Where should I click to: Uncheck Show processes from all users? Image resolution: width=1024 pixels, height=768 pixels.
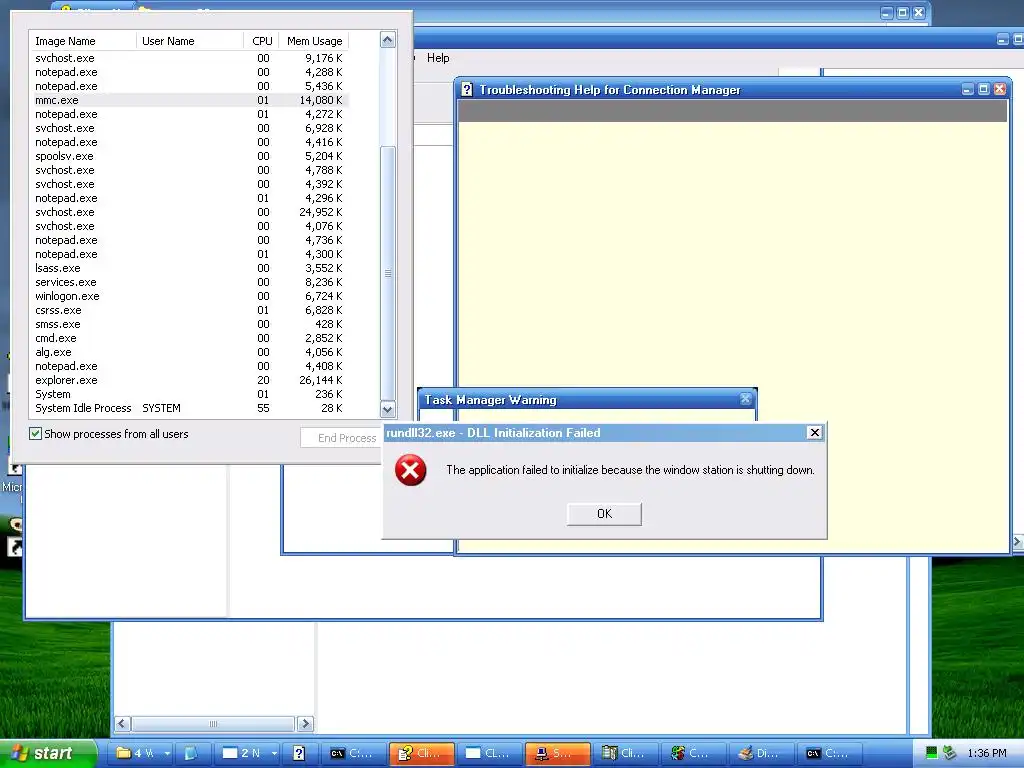(35, 434)
